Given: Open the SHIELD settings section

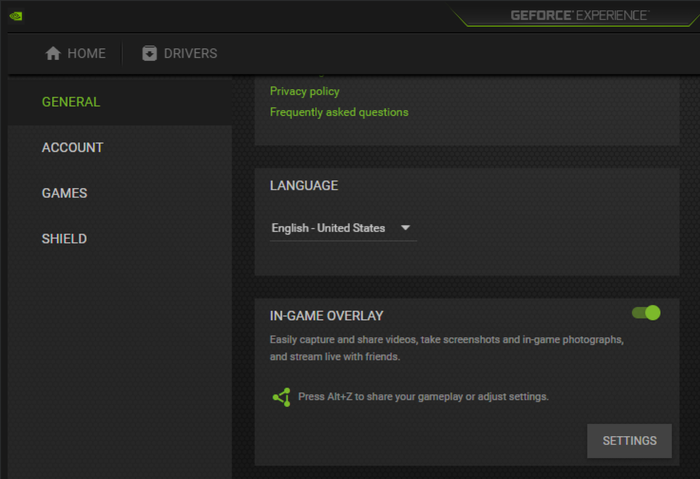Looking at the screenshot, I should pos(120,238).
